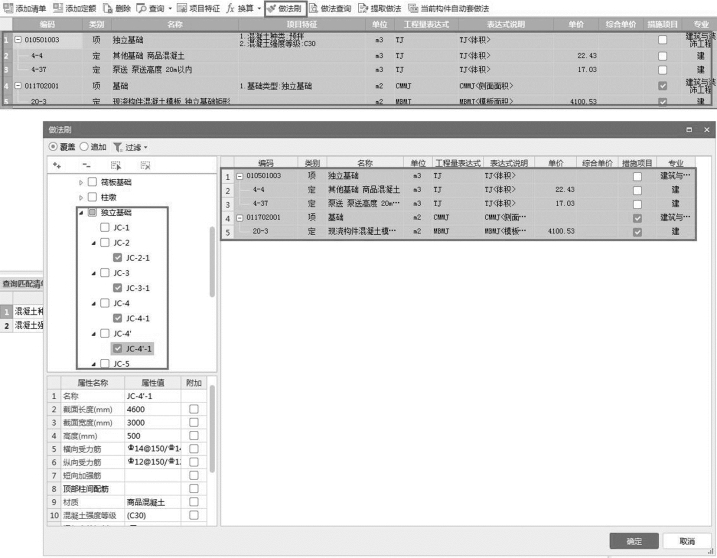
Task: Click the 4100.53 price cell in dialog
Action: coord(556,231)
